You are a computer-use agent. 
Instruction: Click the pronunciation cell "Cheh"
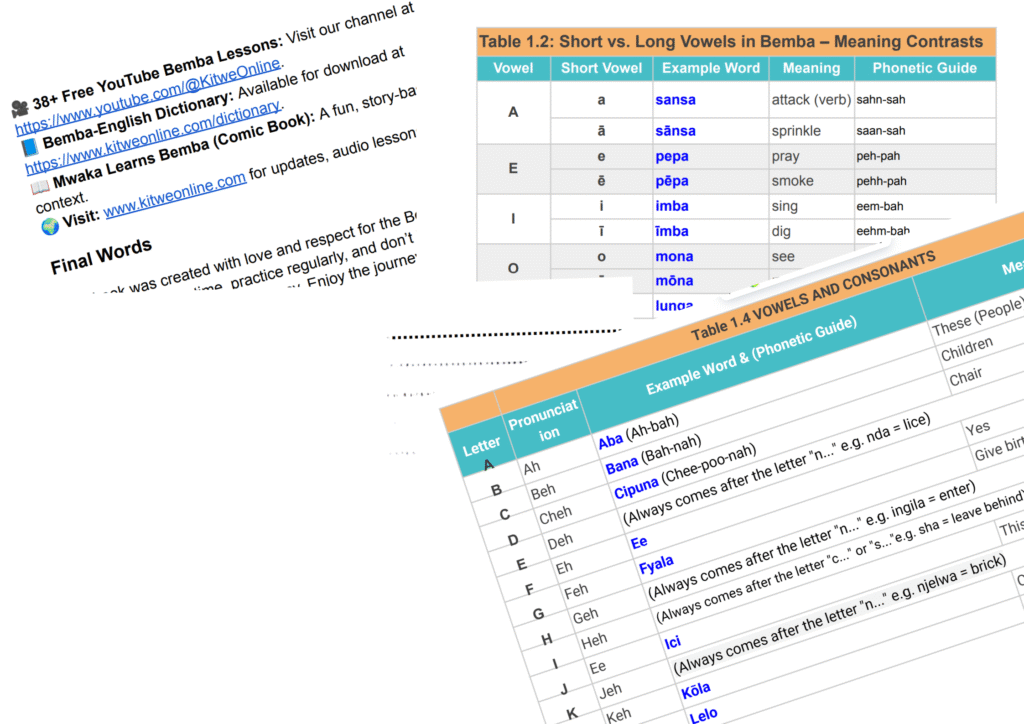tap(555, 515)
